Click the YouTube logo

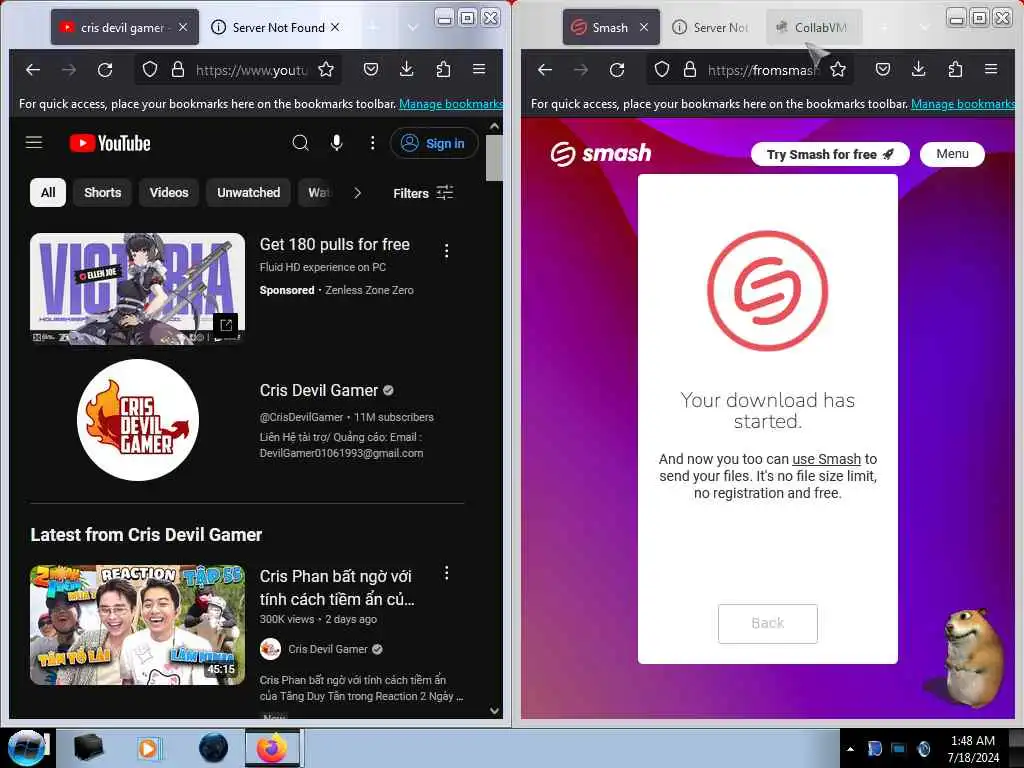110,143
